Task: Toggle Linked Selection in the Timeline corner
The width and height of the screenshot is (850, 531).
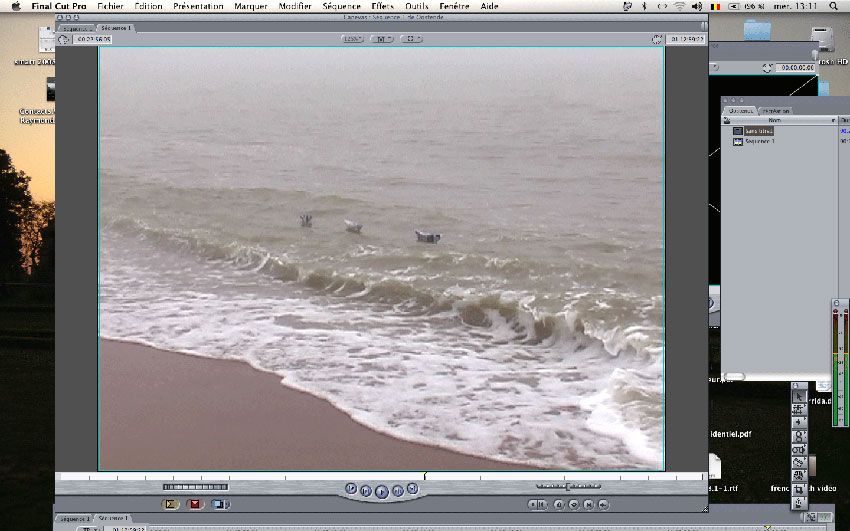Action: 812,517
